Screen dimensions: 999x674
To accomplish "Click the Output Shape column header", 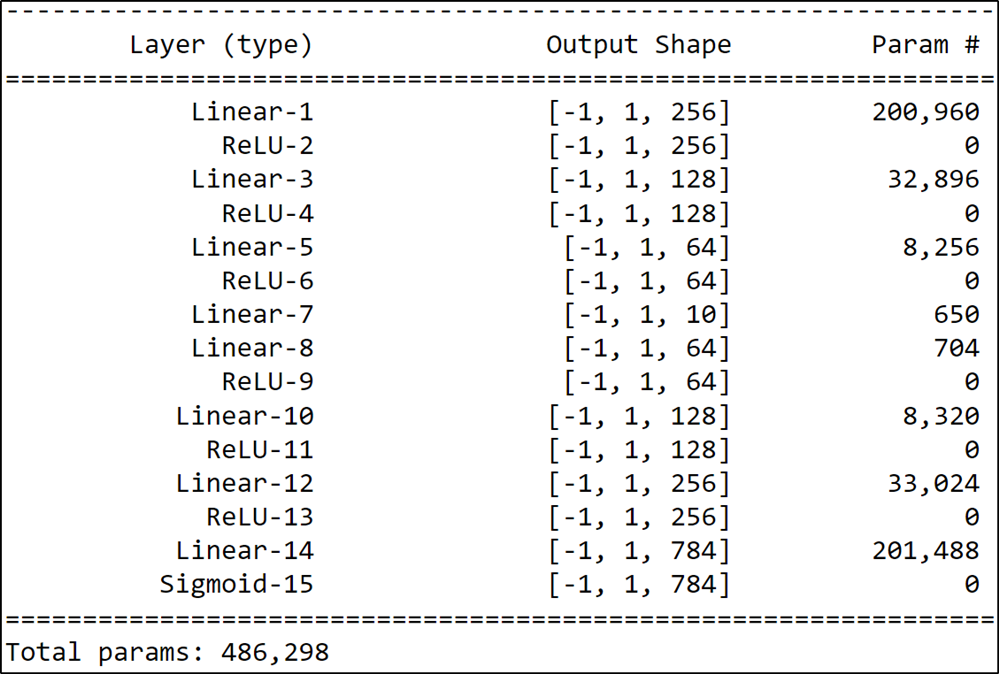I will coord(638,45).
